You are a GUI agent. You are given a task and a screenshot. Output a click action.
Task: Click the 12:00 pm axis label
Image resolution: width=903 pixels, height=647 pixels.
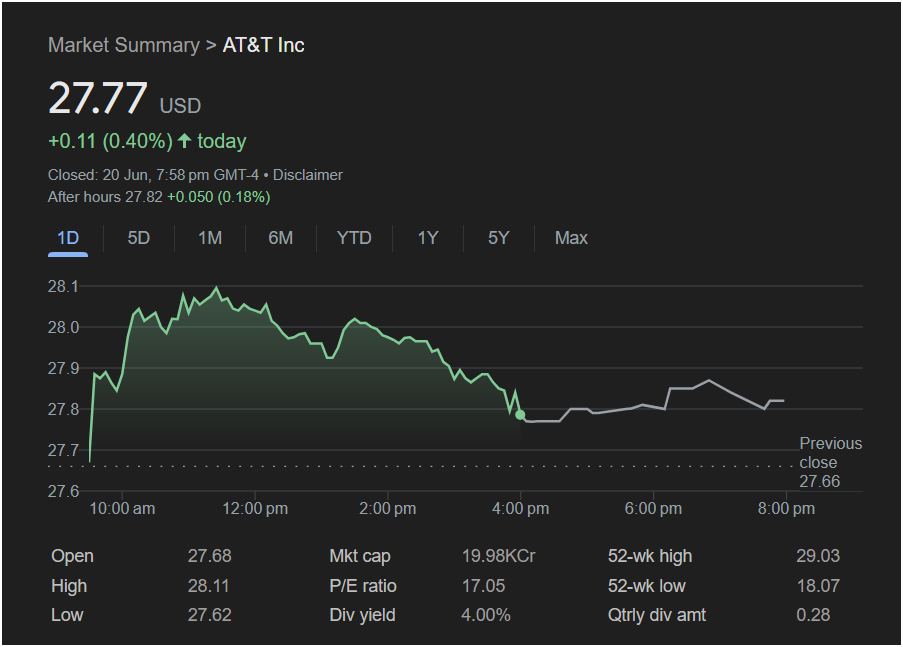click(255, 509)
